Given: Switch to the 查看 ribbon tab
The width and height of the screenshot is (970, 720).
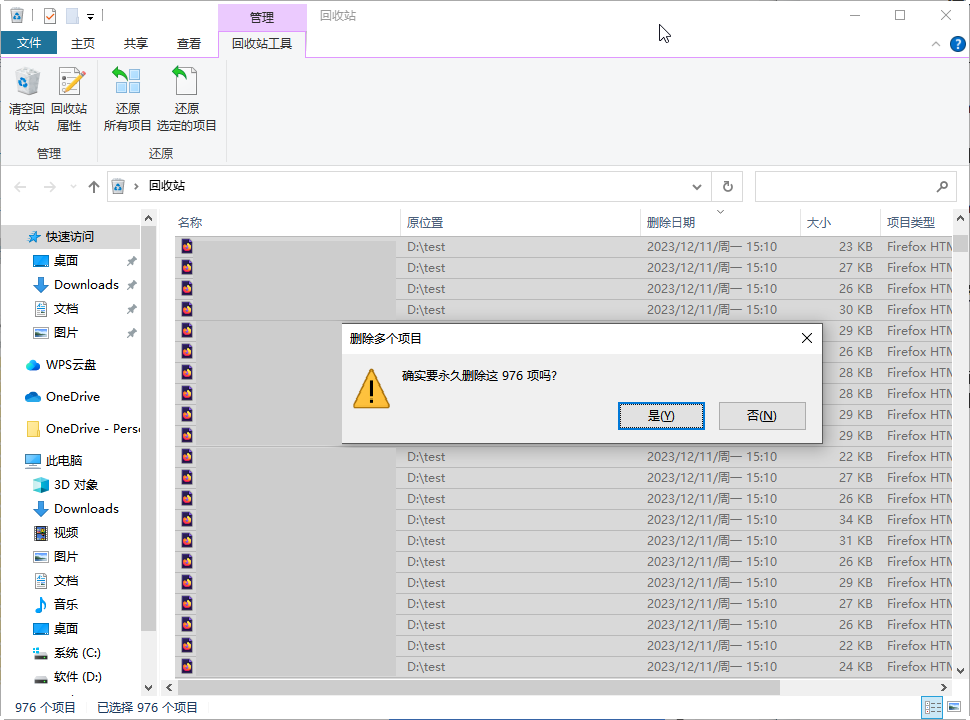Looking at the screenshot, I should click(x=188, y=43).
